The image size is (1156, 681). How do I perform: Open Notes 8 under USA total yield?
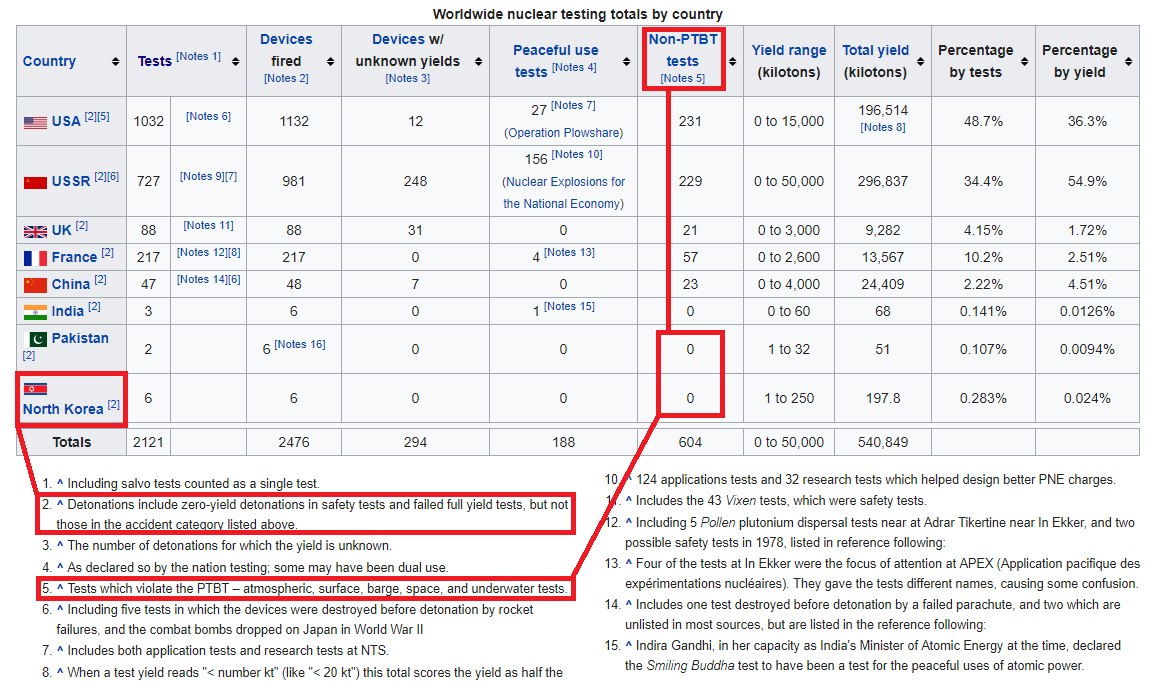pyautogui.click(x=882, y=128)
